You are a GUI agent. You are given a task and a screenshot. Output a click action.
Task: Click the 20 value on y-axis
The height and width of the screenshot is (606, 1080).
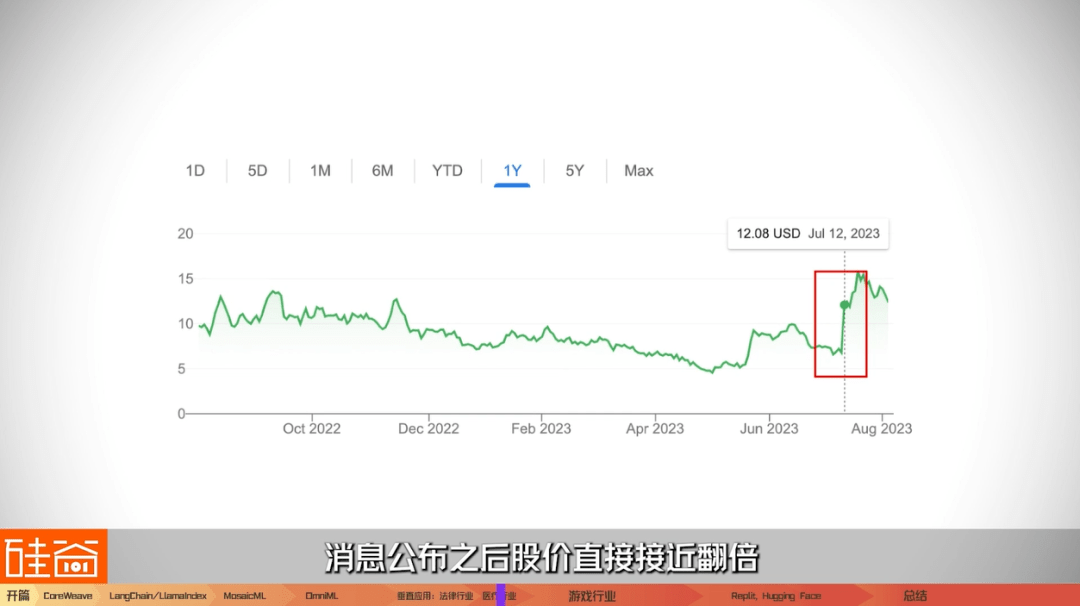pyautogui.click(x=185, y=233)
